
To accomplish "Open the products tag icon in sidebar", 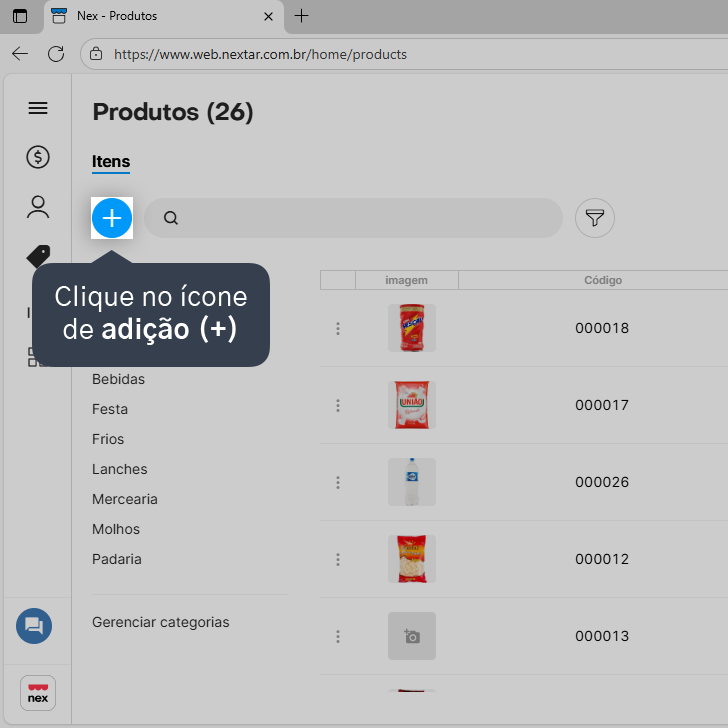I will [x=39, y=256].
